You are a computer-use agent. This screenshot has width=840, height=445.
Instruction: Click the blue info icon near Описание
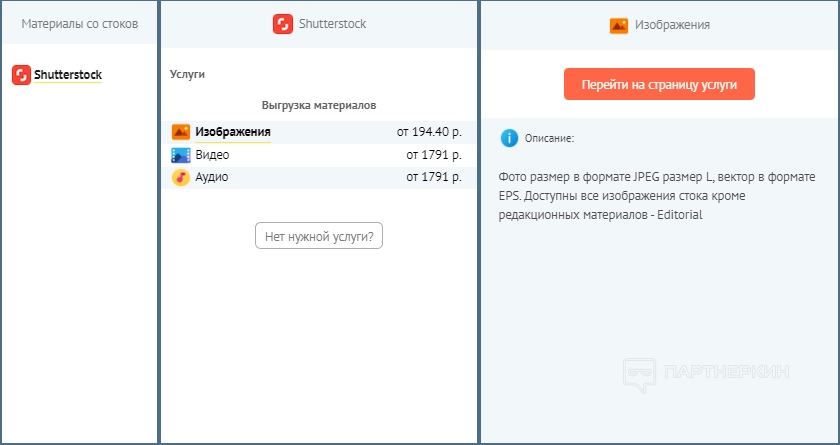pos(510,138)
